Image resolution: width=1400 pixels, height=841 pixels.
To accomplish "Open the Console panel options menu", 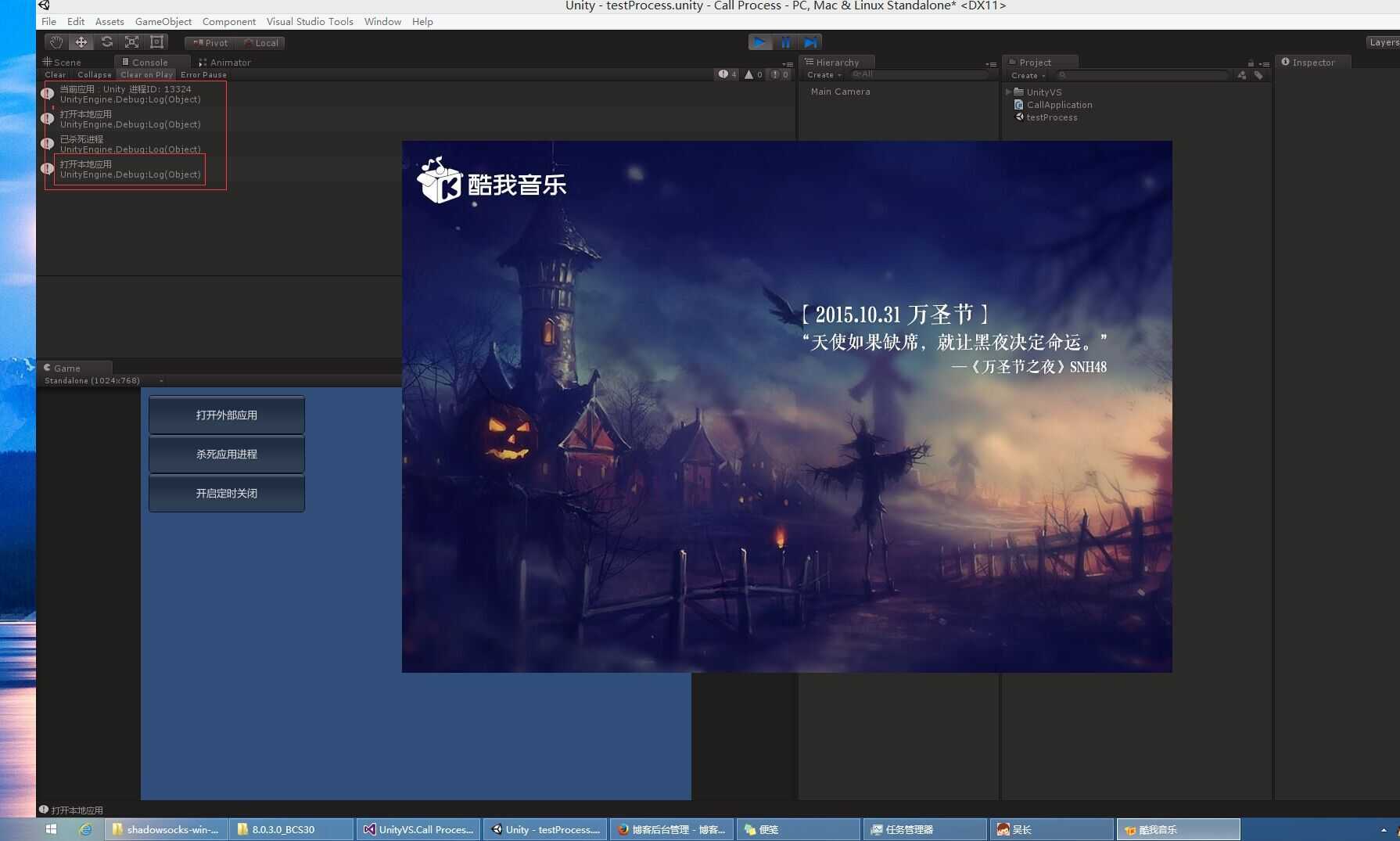I will (x=788, y=63).
